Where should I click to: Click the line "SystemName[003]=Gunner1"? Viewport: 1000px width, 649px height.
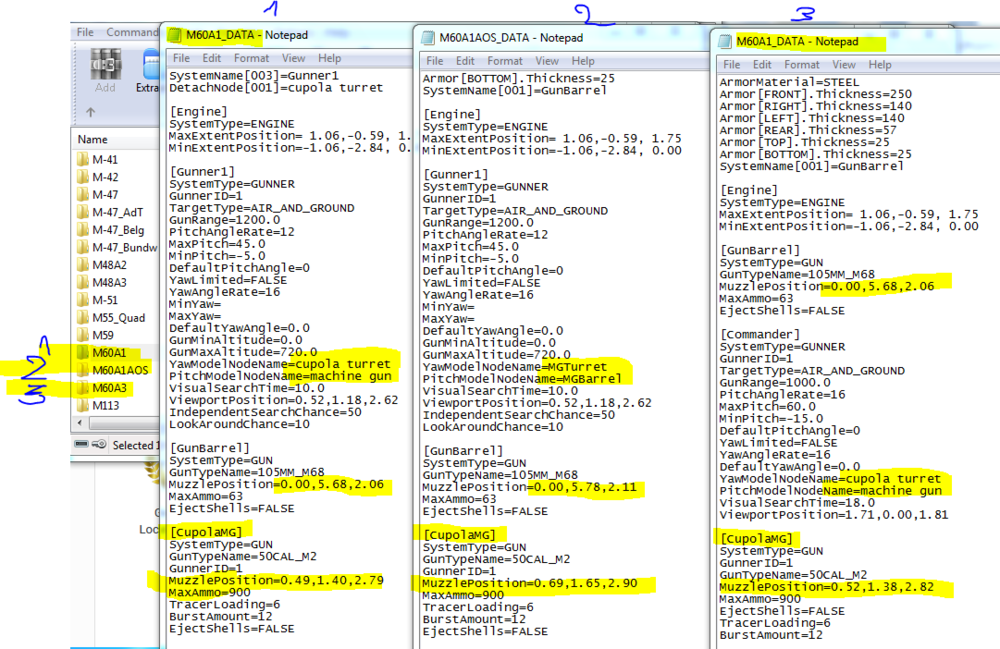point(254,75)
